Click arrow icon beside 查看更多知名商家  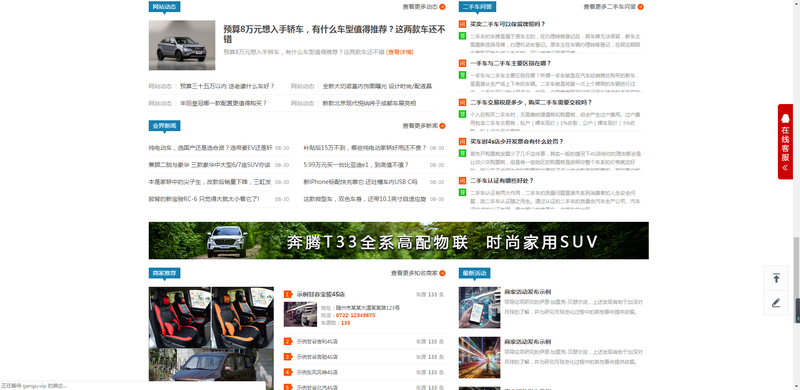pyautogui.click(x=442, y=273)
